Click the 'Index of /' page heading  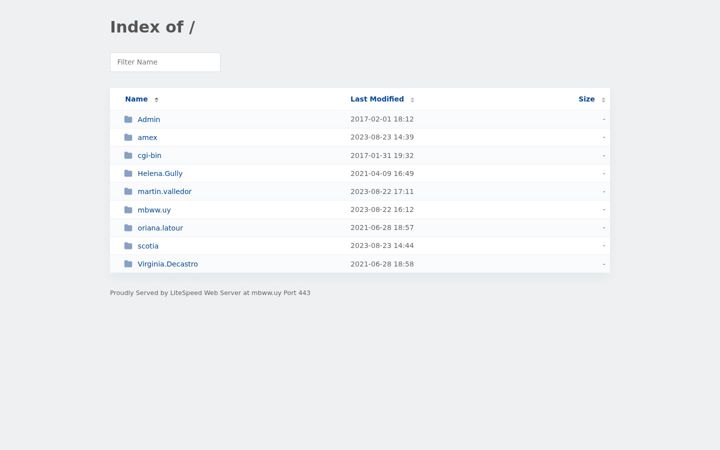tap(152, 27)
